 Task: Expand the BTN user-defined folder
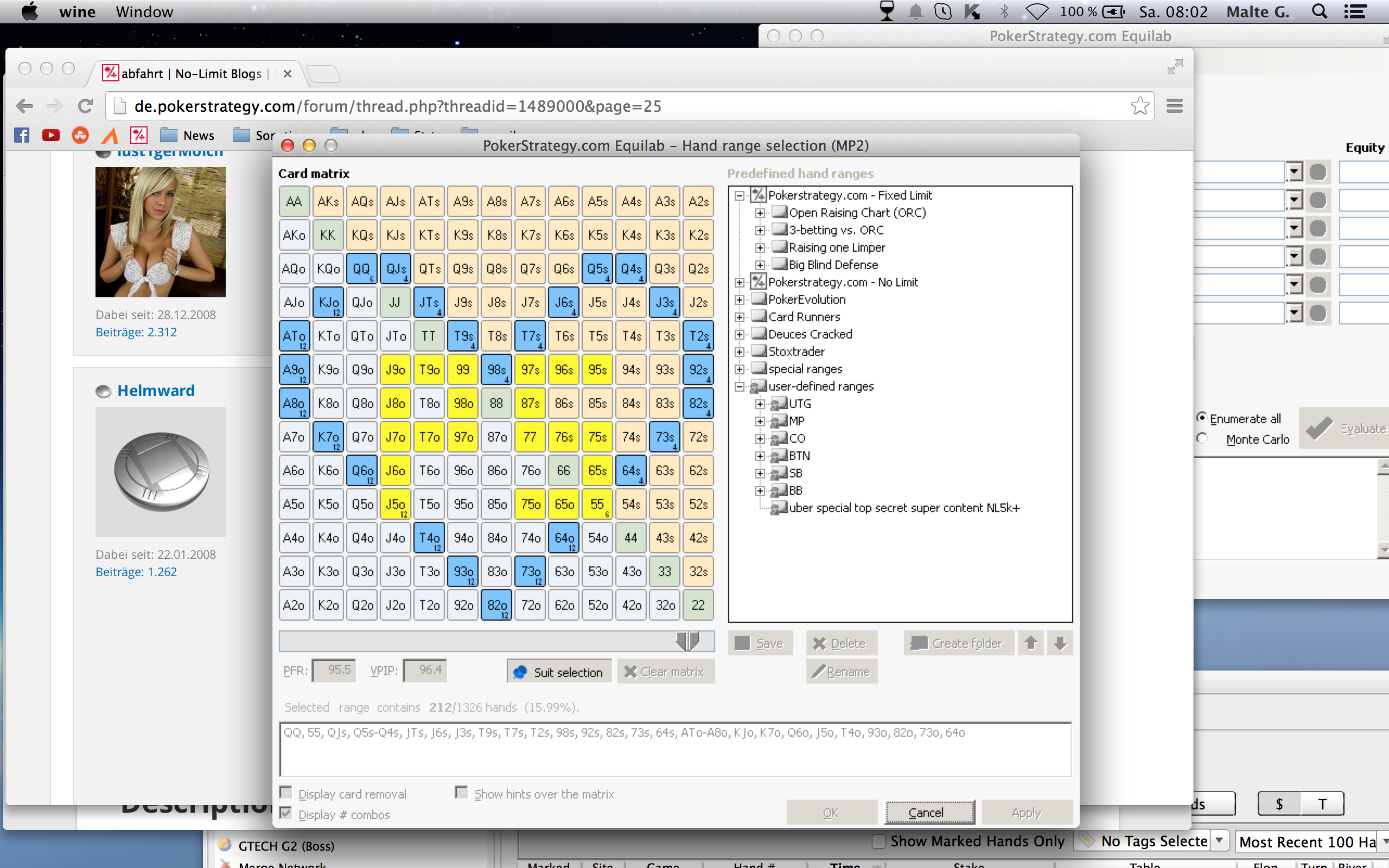(x=761, y=456)
